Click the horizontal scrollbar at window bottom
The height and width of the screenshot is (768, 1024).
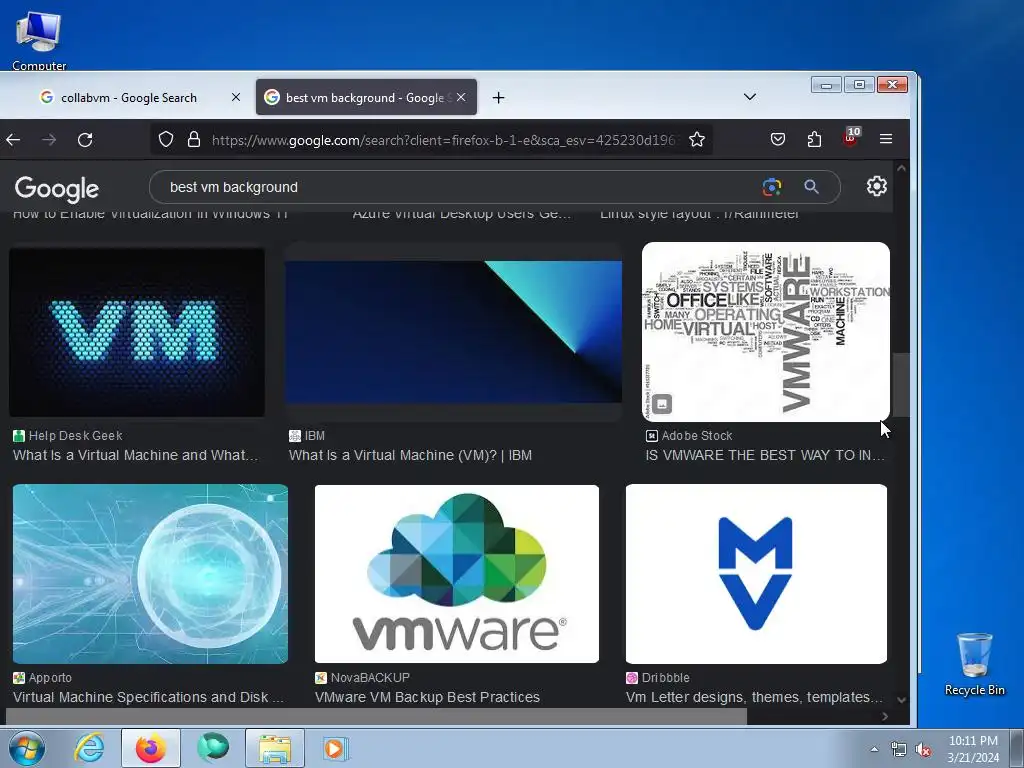[374, 716]
